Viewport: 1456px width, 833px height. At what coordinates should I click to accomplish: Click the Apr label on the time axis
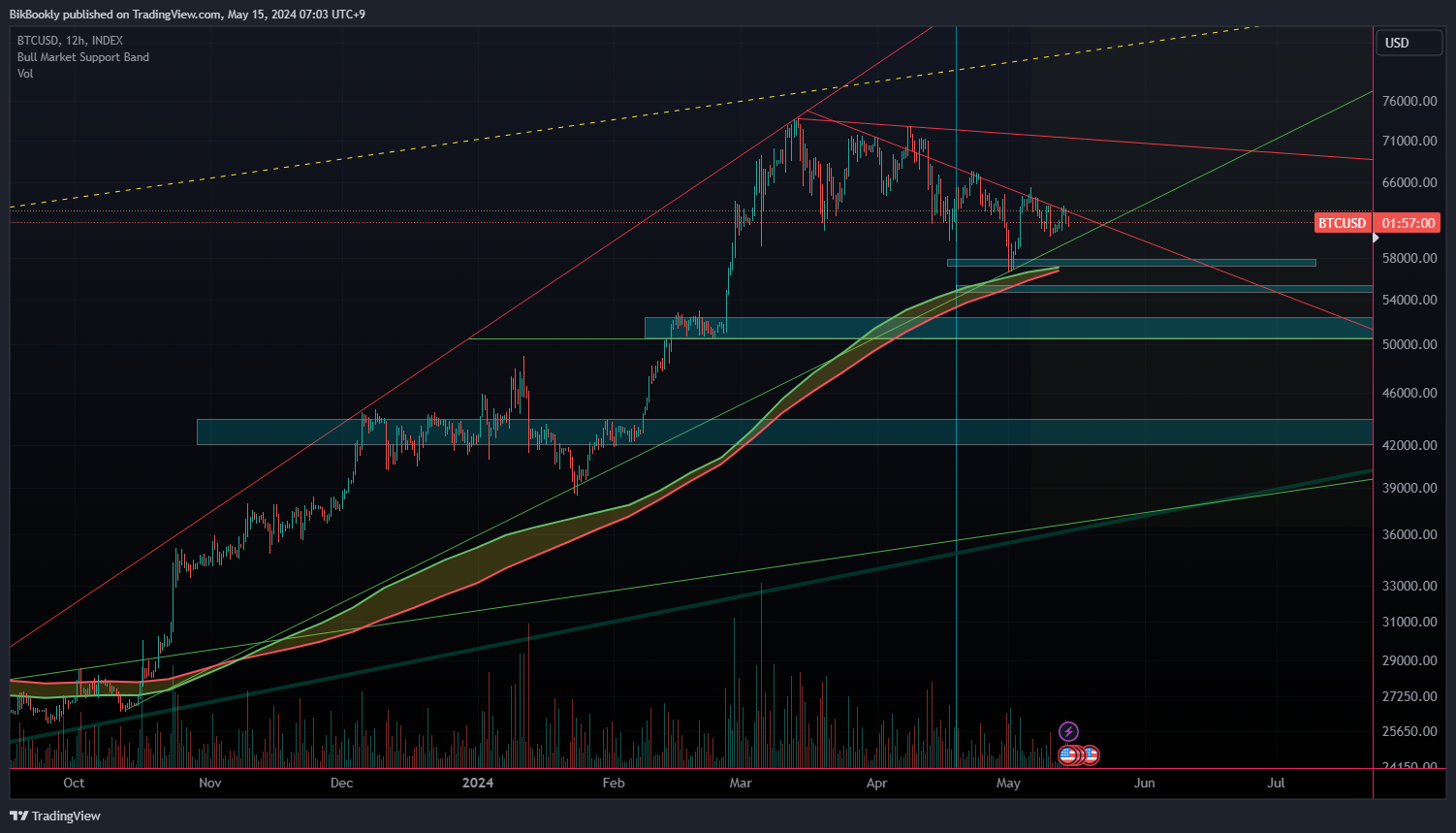coord(876,783)
